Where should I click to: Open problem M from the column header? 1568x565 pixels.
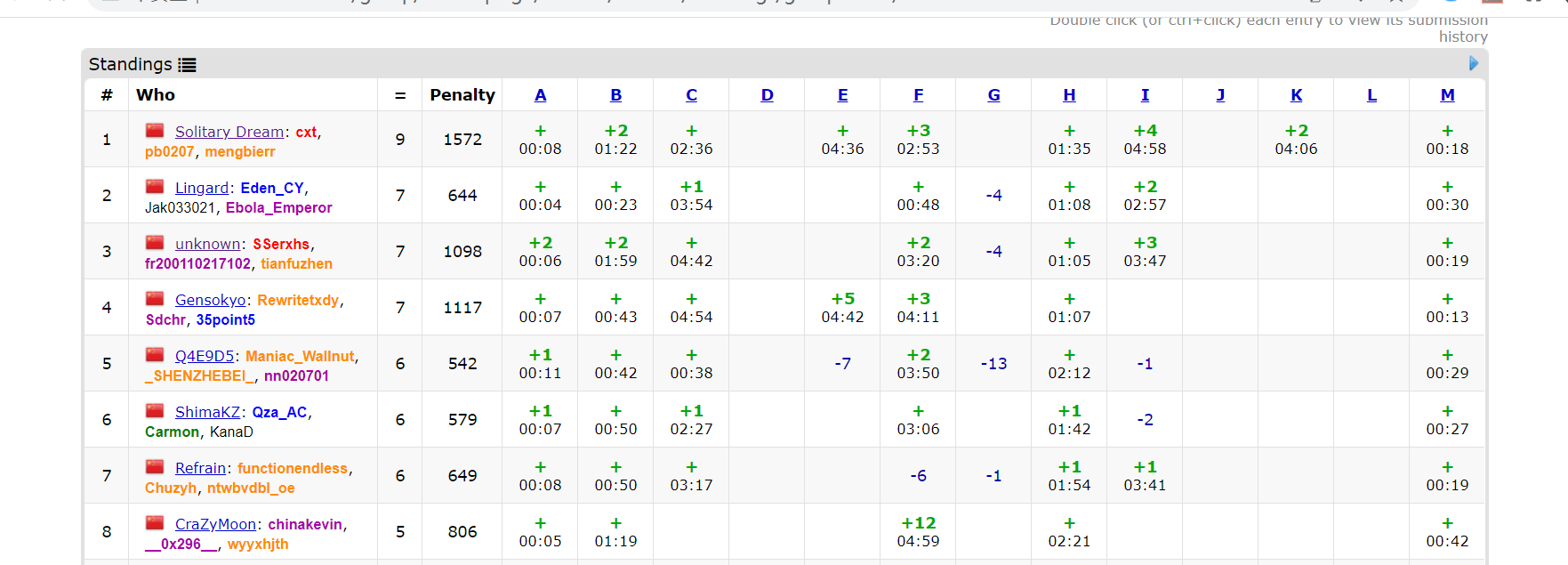[x=1447, y=95]
